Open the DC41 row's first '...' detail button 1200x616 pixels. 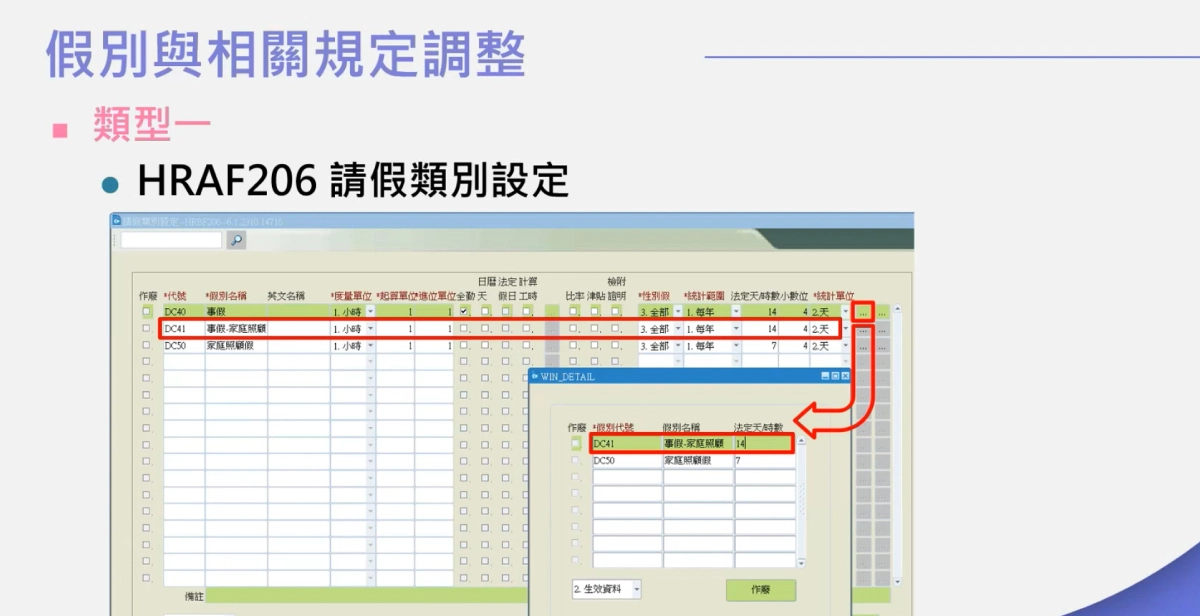click(x=863, y=330)
